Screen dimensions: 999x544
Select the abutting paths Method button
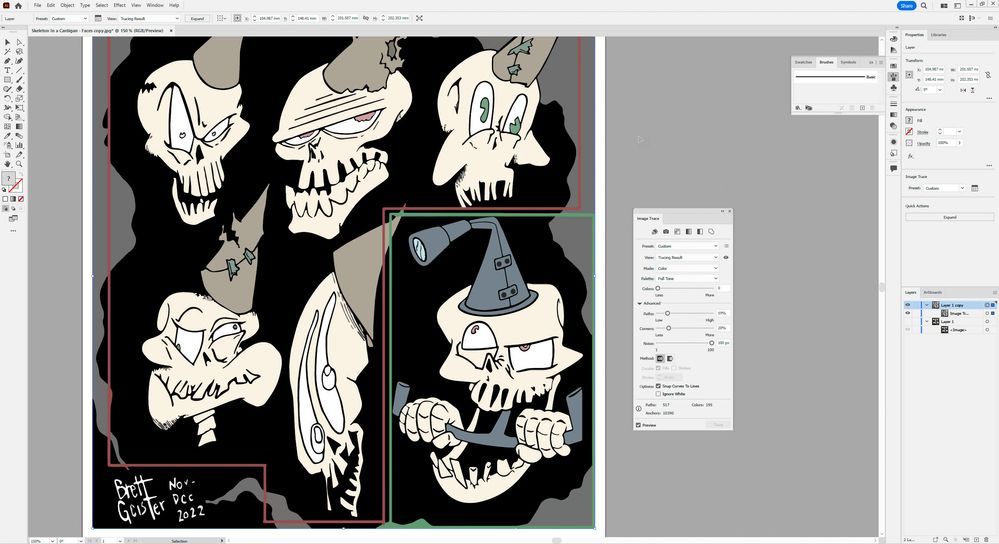(660, 359)
